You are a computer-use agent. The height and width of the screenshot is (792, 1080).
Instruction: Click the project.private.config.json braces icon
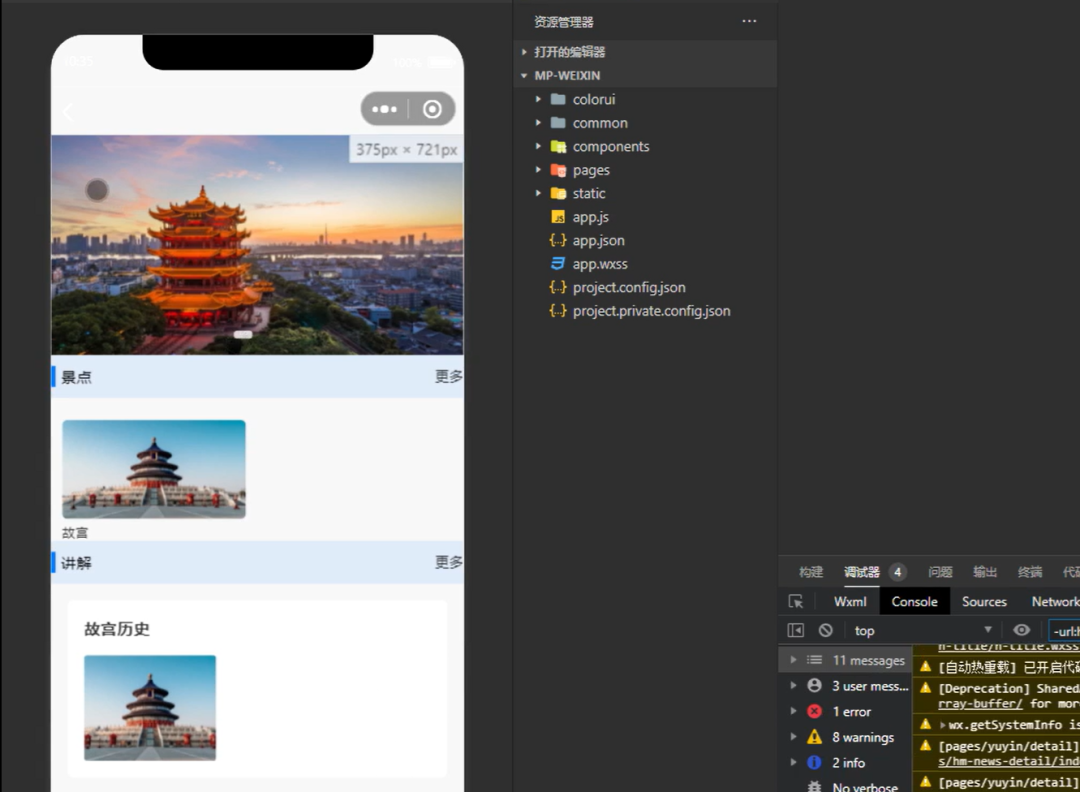click(x=558, y=311)
